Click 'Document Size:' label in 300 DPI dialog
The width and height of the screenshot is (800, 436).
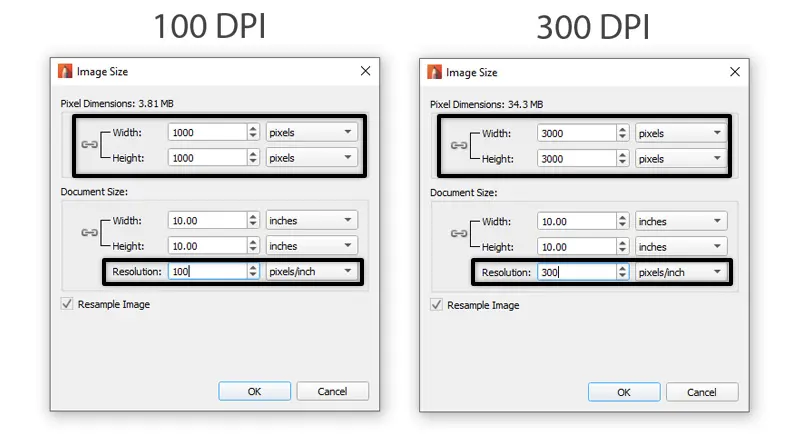click(463, 193)
